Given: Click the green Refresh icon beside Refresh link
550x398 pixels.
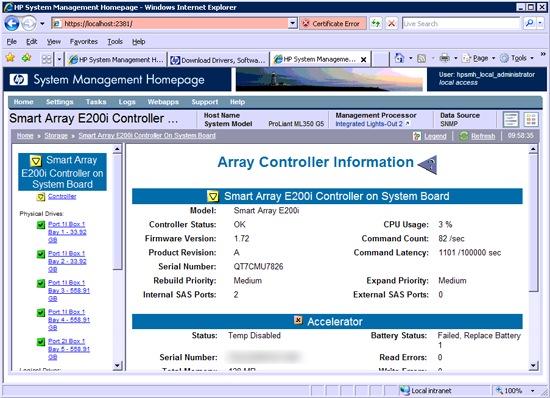Looking at the screenshot, I should point(464,136).
